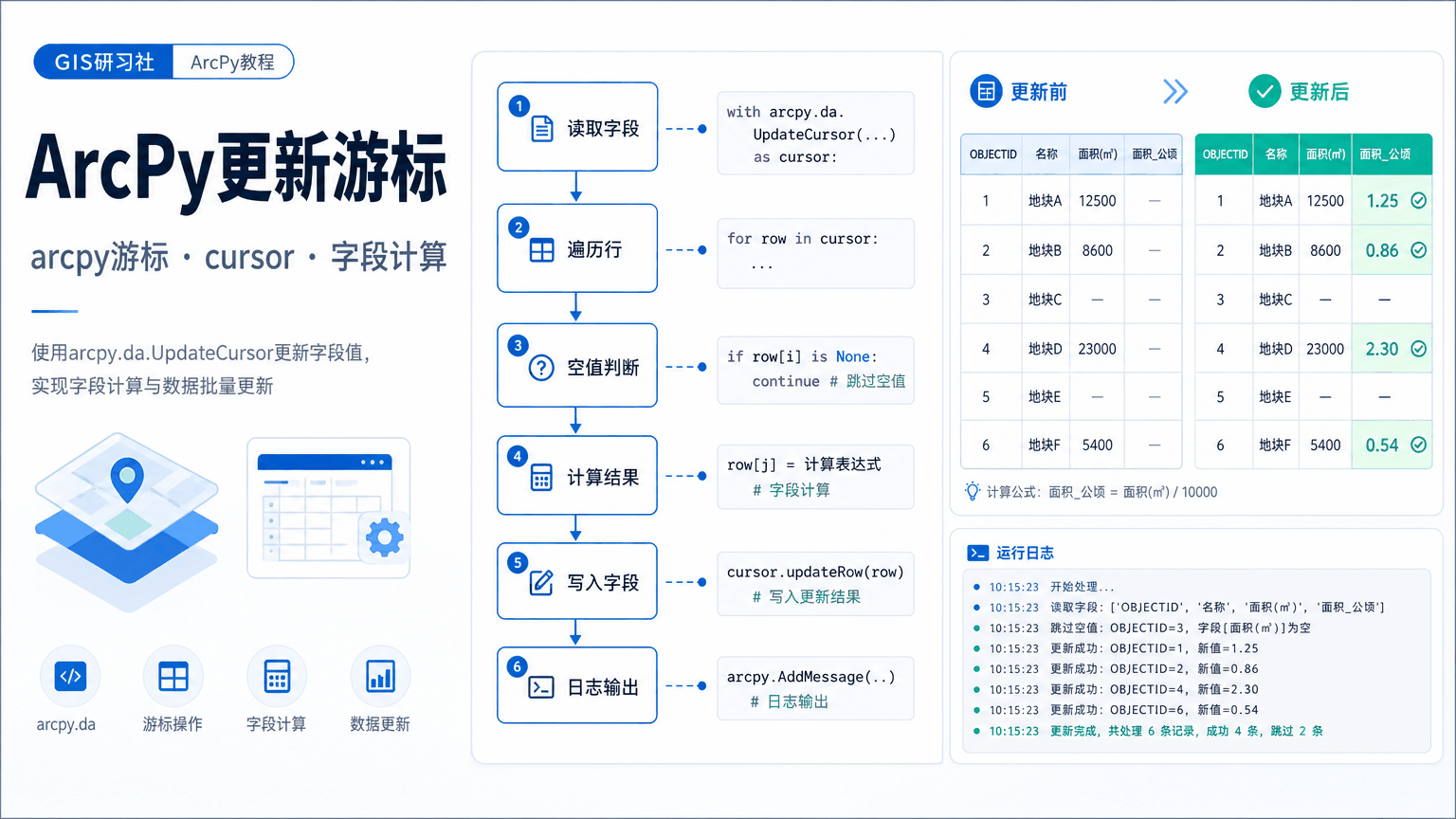
Task: Select the ArcPy教程 badge
Action: point(232,62)
